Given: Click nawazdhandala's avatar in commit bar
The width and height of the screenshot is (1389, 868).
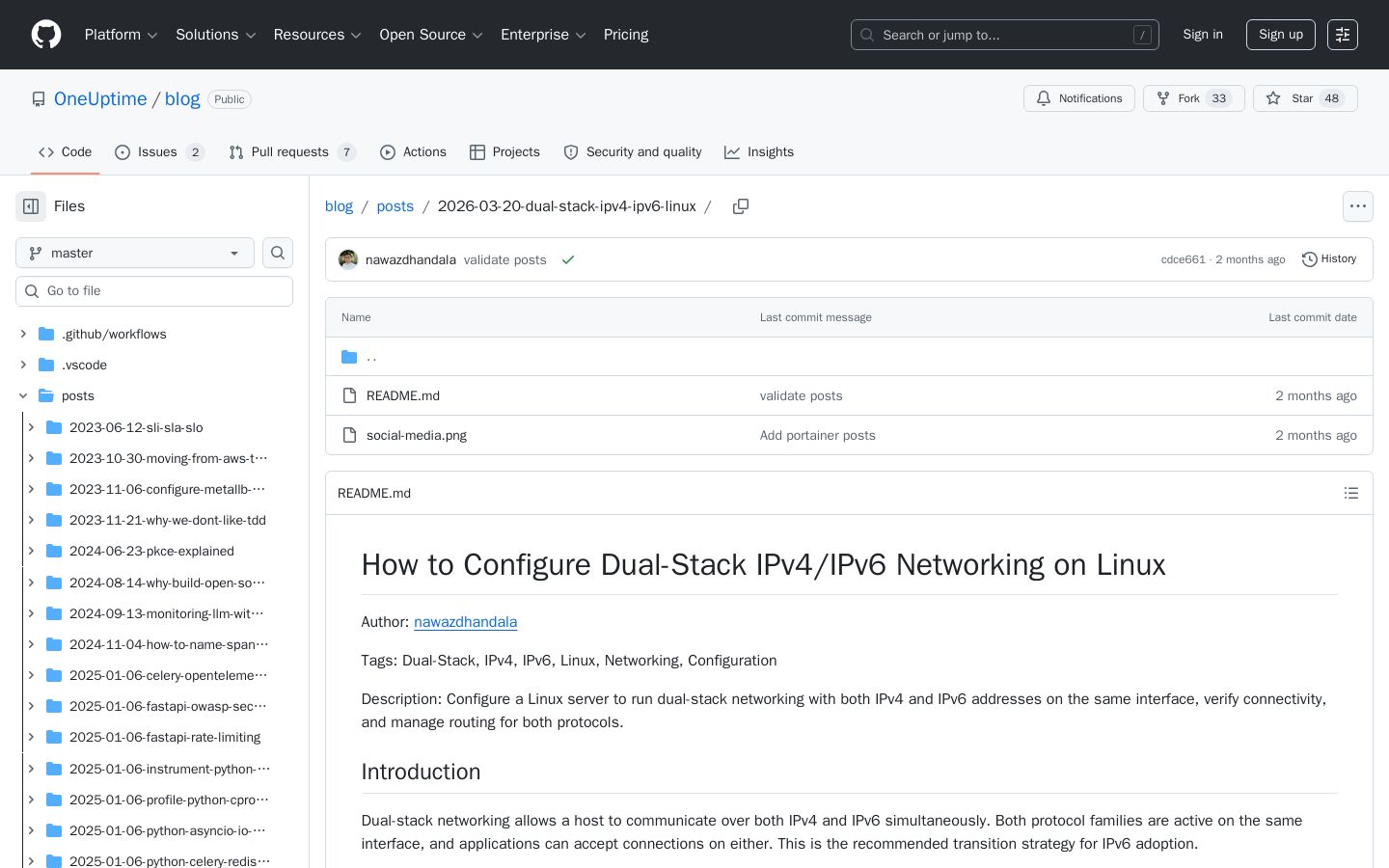Looking at the screenshot, I should point(348,259).
